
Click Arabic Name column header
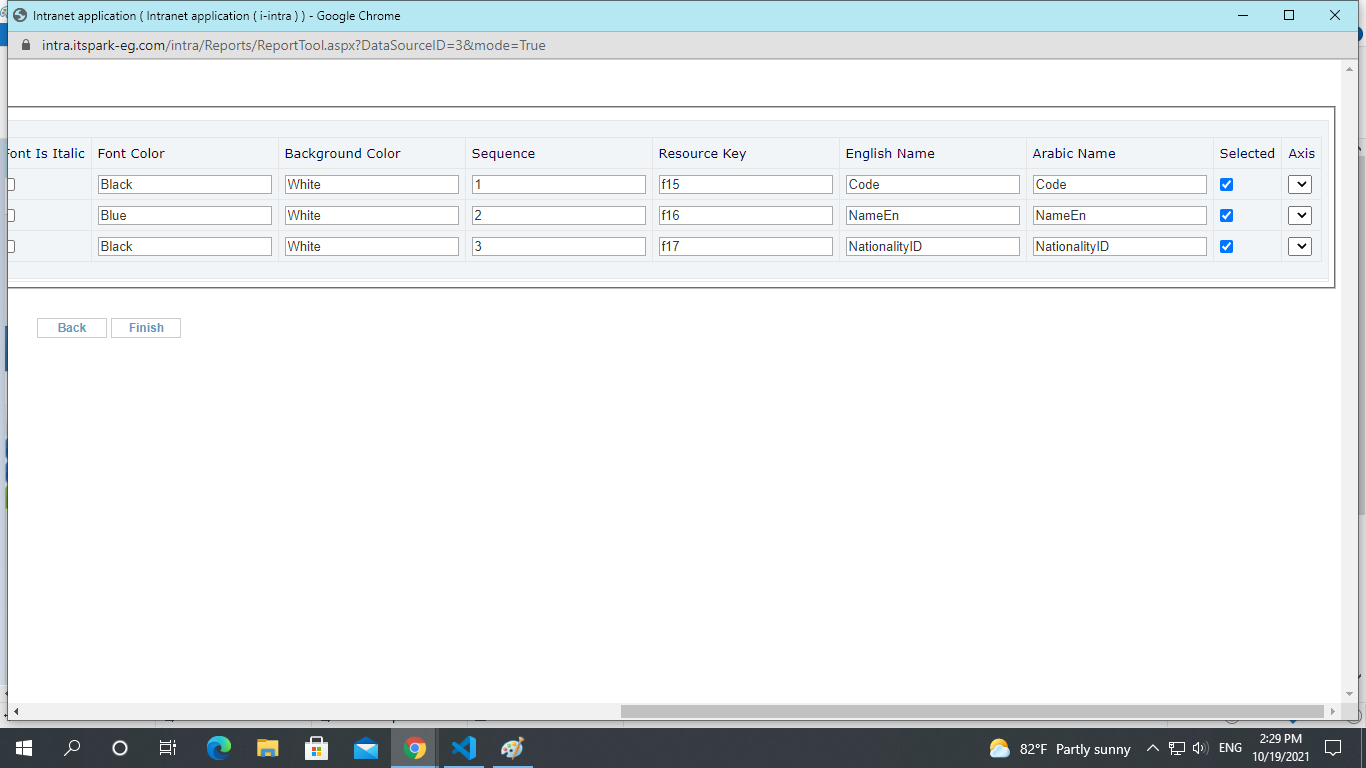point(1074,153)
